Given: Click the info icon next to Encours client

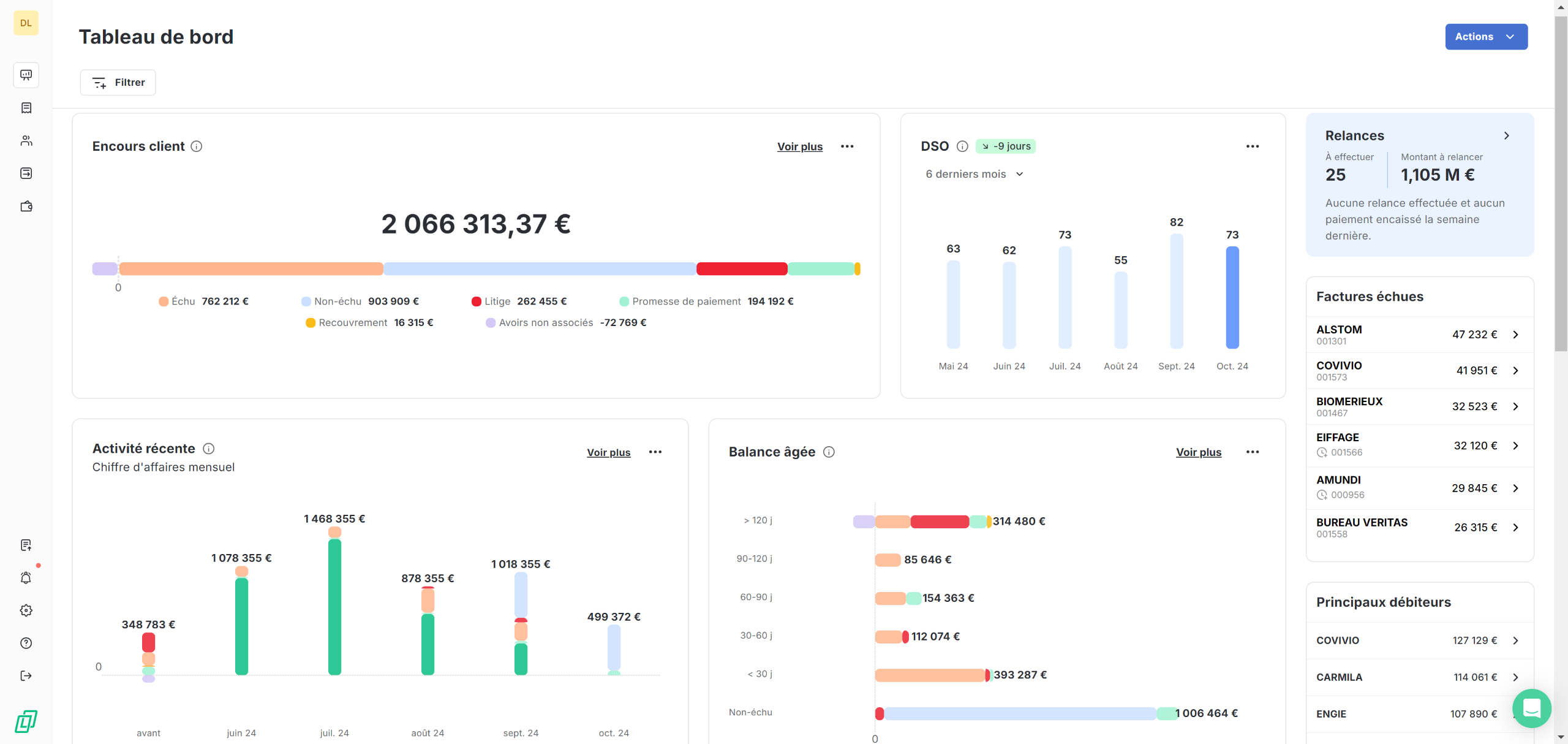Looking at the screenshot, I should [196, 146].
